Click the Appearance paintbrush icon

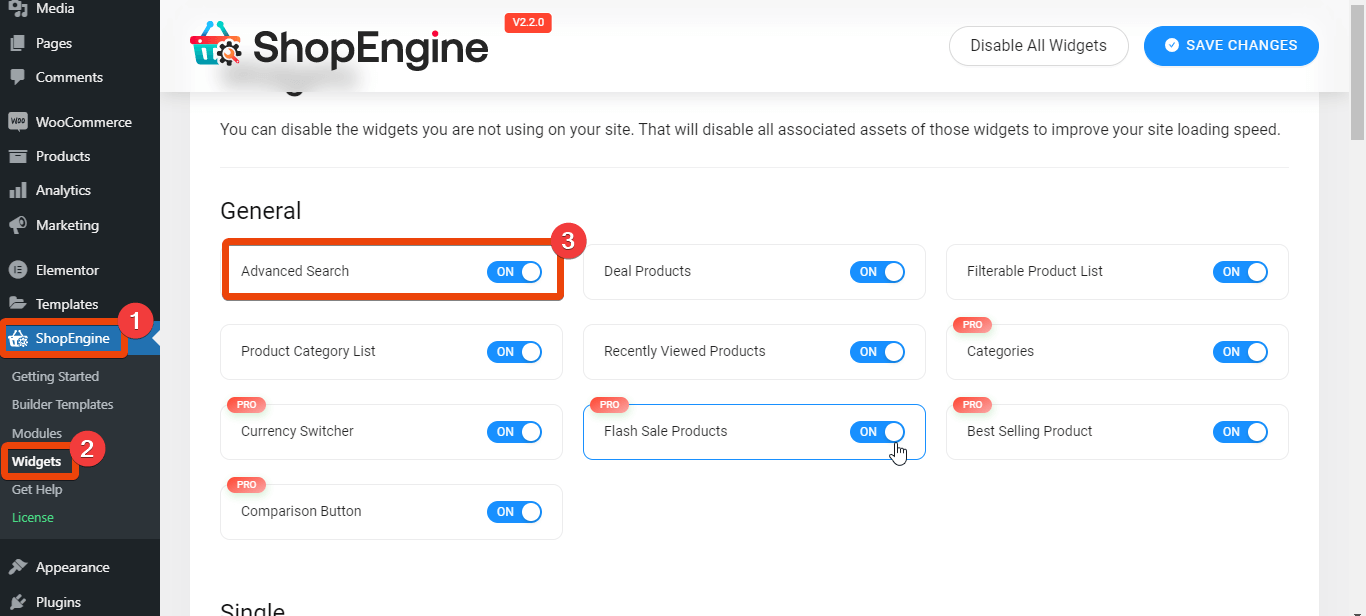click(x=17, y=567)
